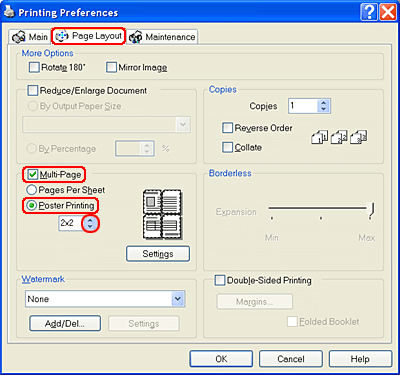Screen dimensions: 400x375
Task: Check the Mirror Image option
Action: point(111,67)
